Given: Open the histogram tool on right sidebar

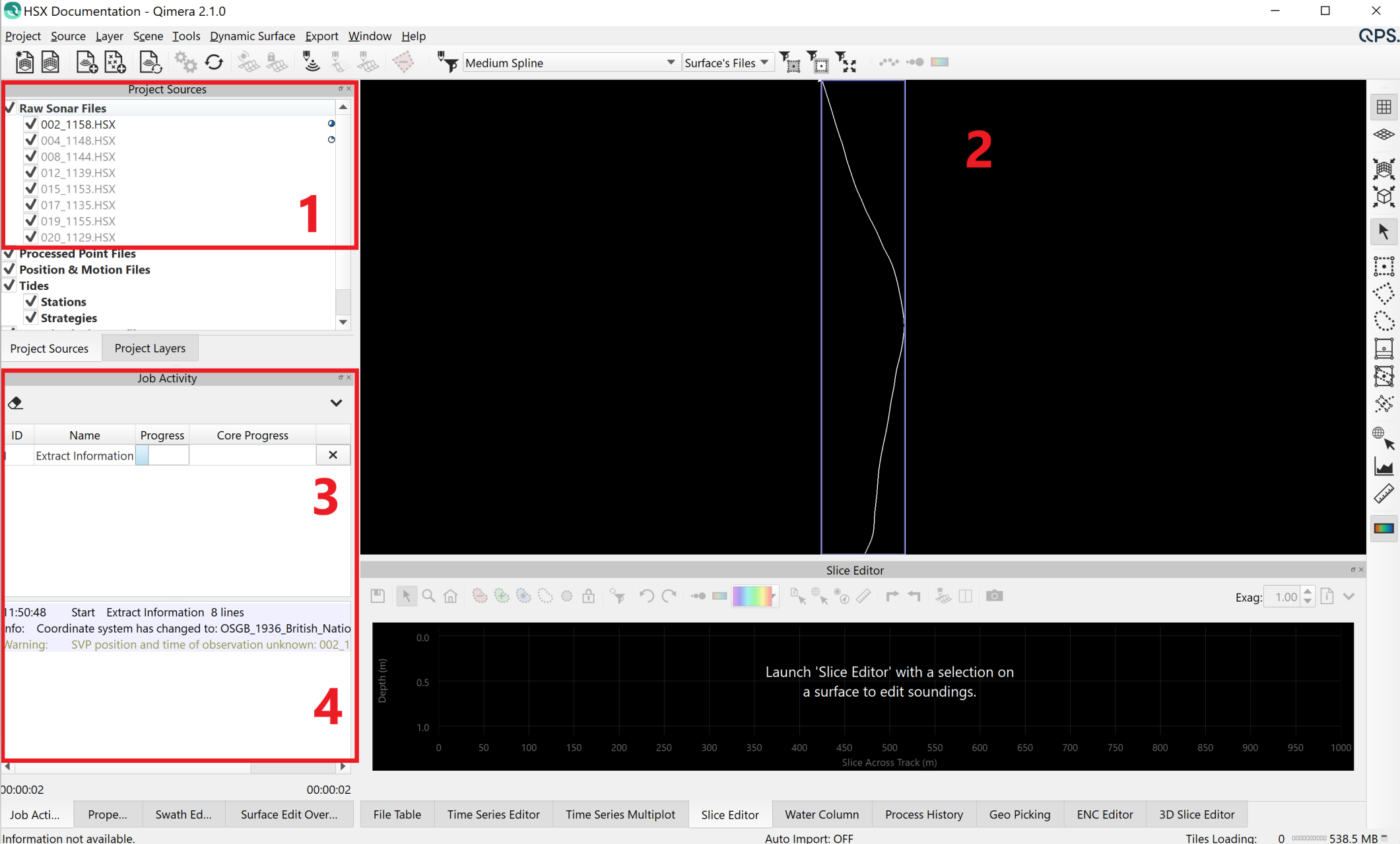Looking at the screenshot, I should pos(1384,466).
